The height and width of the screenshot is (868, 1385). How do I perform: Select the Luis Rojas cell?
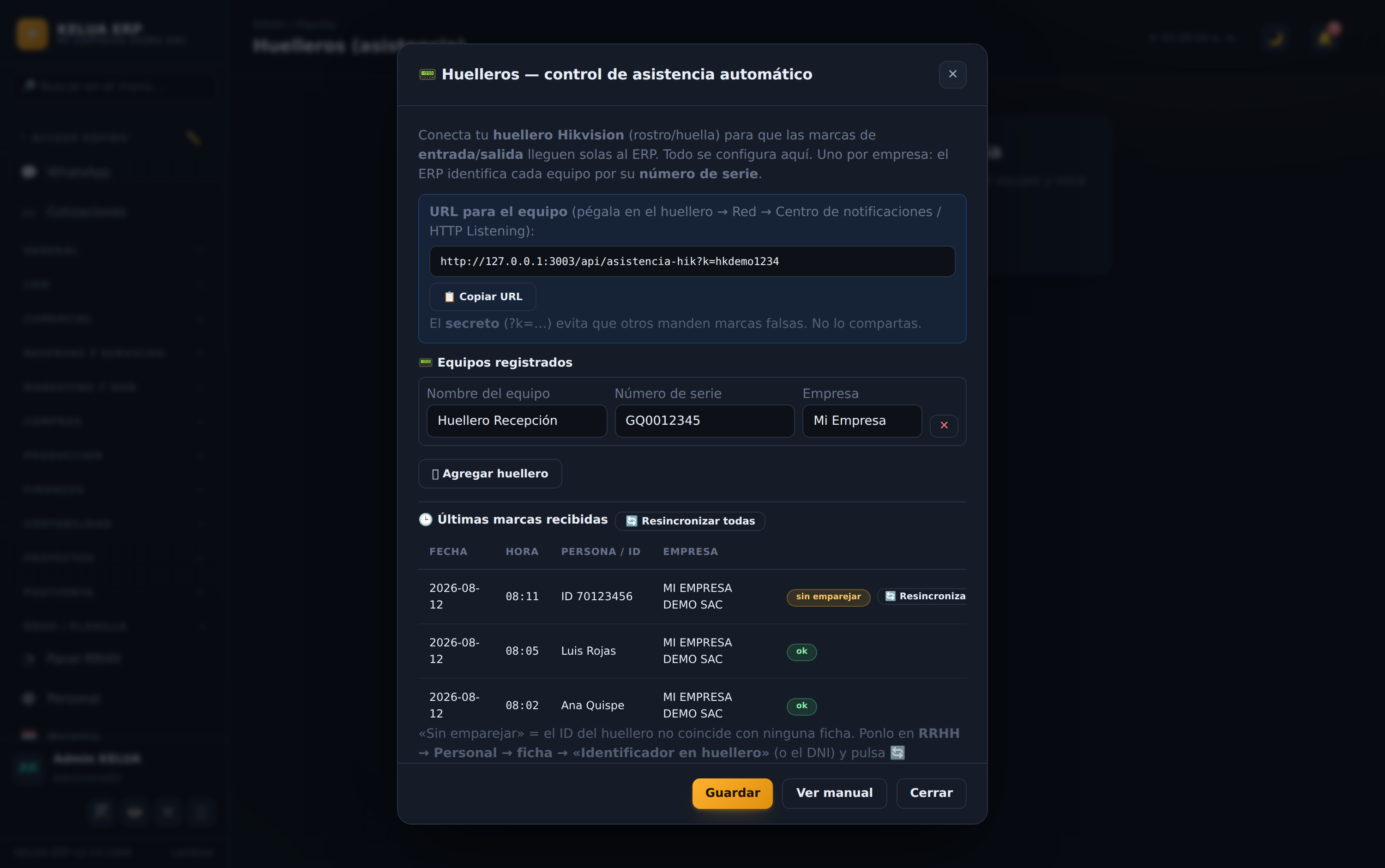click(588, 651)
